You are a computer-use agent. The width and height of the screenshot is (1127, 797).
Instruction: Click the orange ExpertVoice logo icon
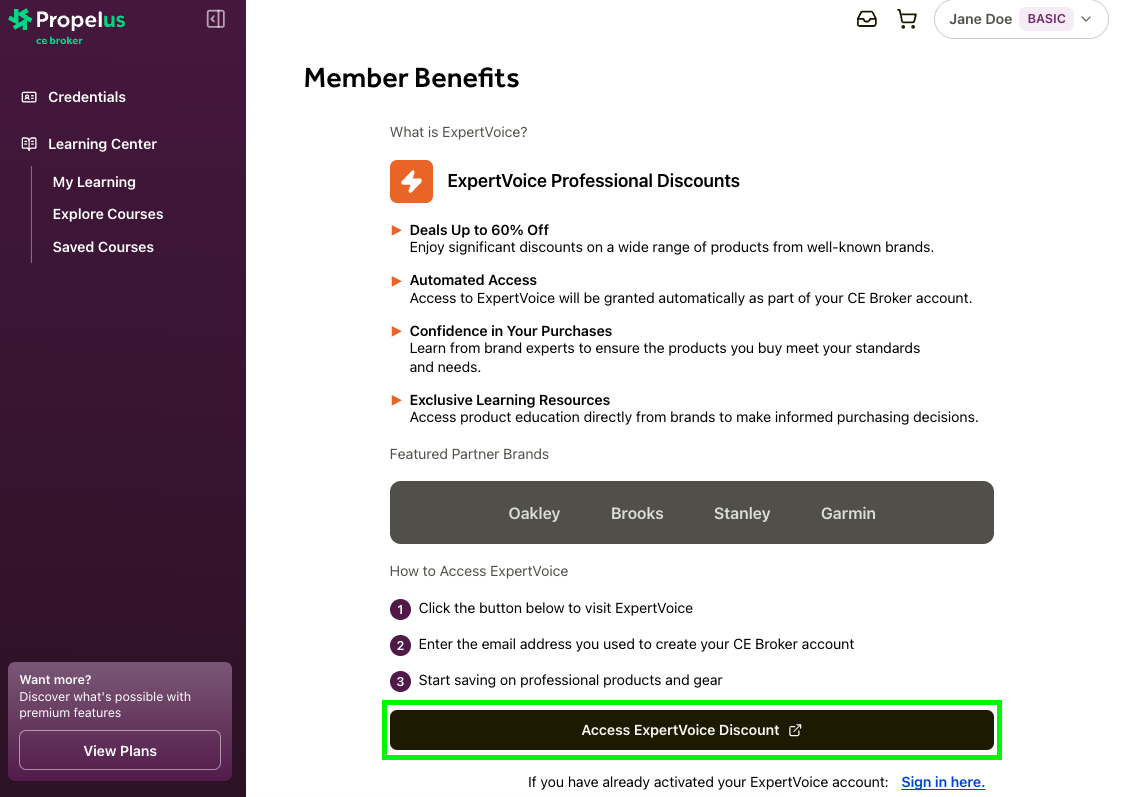point(411,181)
